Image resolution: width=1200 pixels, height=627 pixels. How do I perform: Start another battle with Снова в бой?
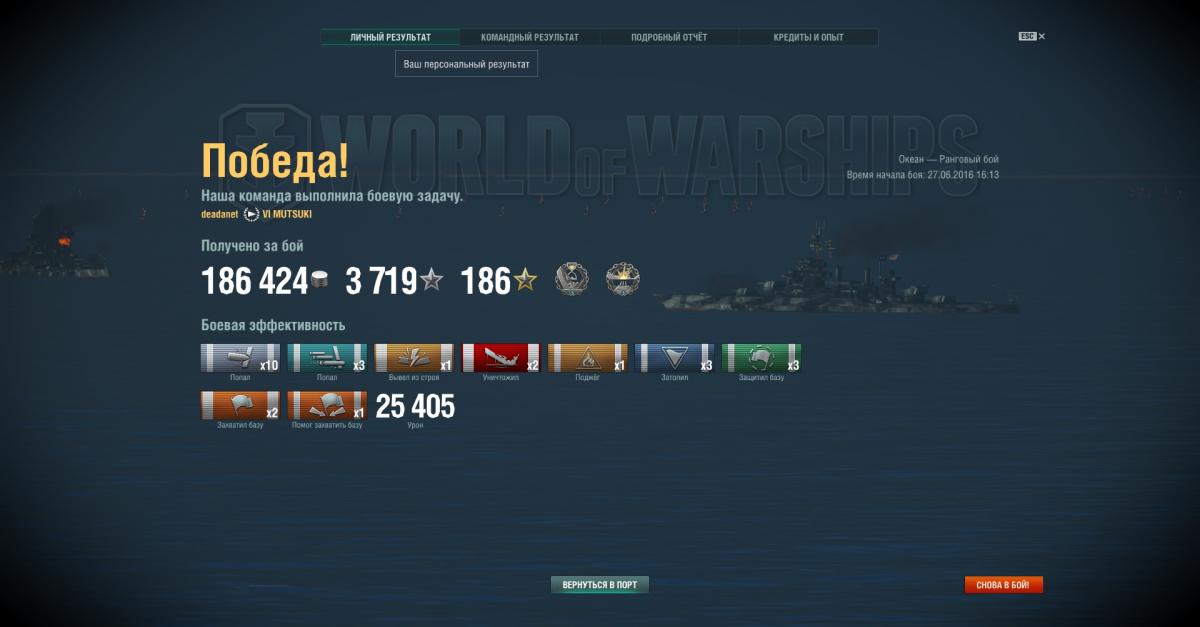1004,584
